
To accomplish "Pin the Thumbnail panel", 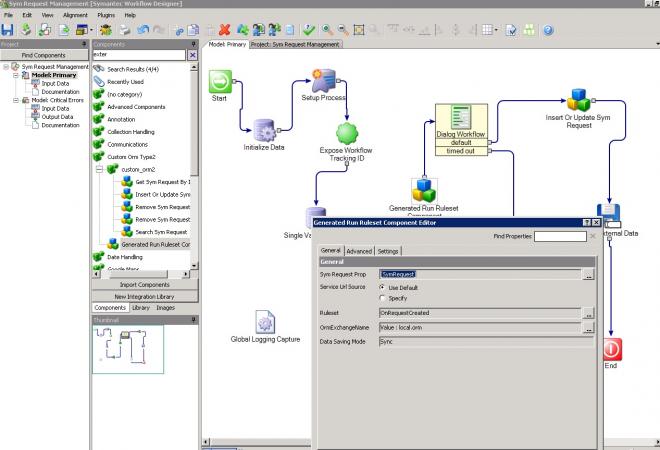I will tap(194, 320).
